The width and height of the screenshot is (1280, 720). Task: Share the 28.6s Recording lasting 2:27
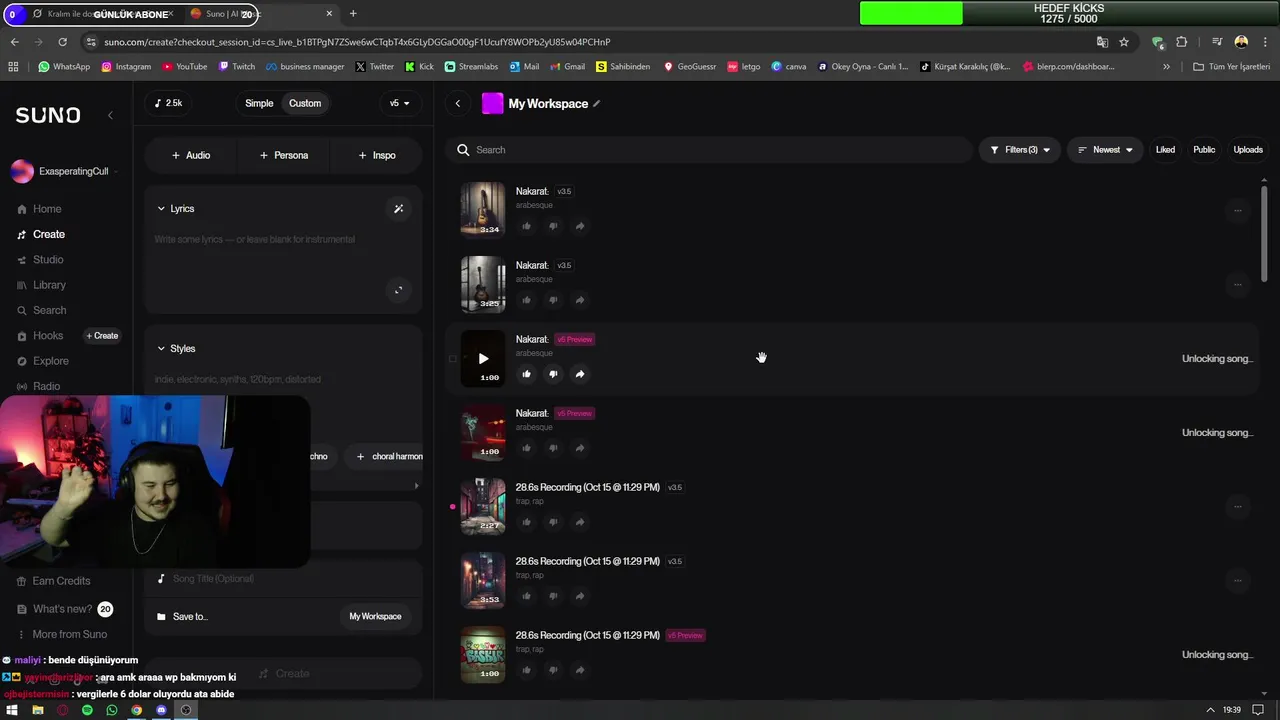pos(580,522)
